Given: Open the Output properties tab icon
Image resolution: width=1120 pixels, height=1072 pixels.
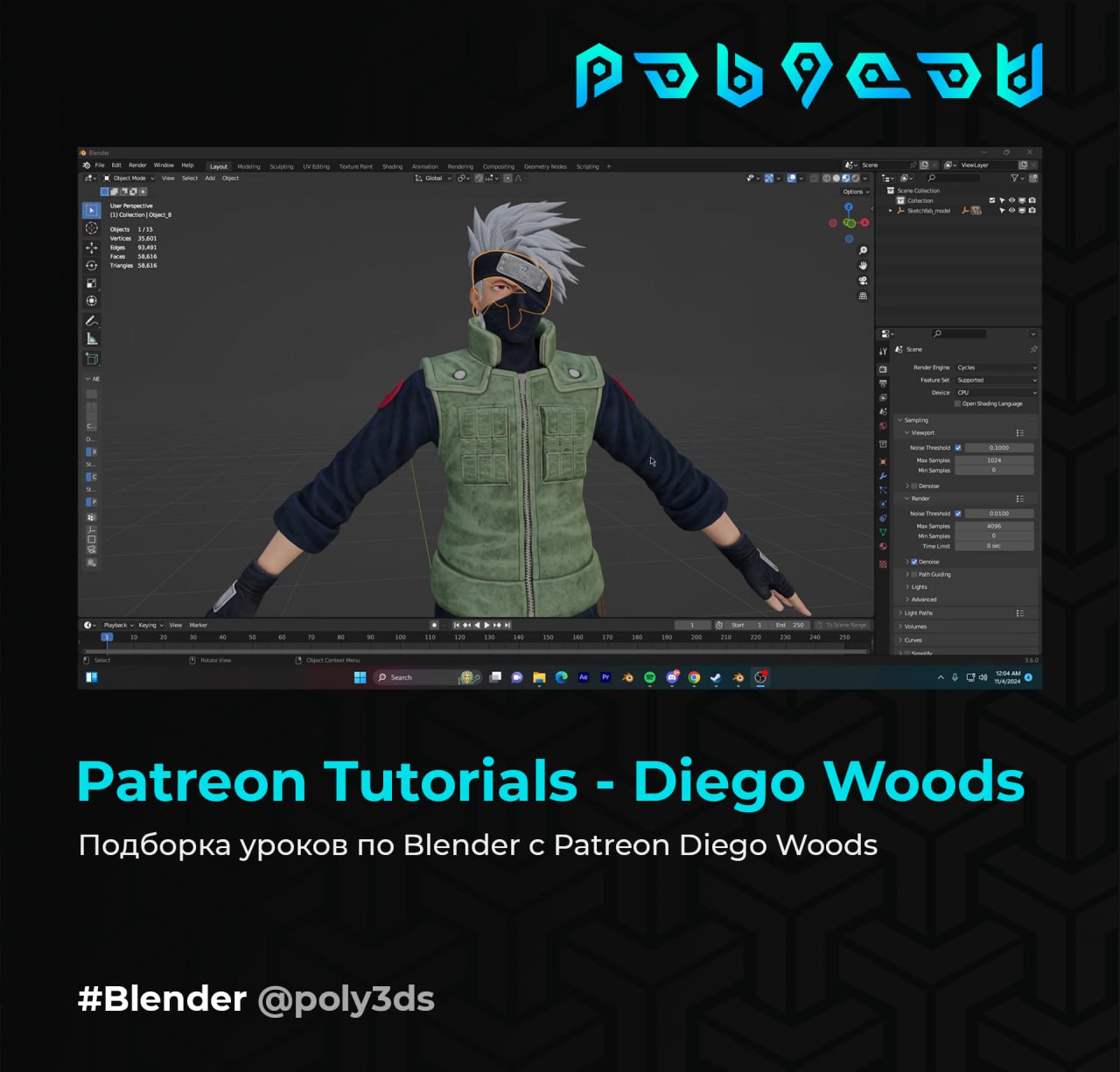Looking at the screenshot, I should (x=883, y=383).
